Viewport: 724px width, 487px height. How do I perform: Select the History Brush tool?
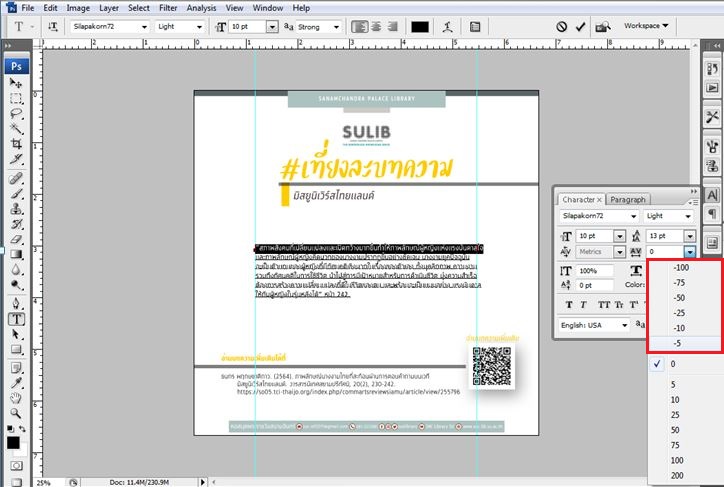pos(16,224)
